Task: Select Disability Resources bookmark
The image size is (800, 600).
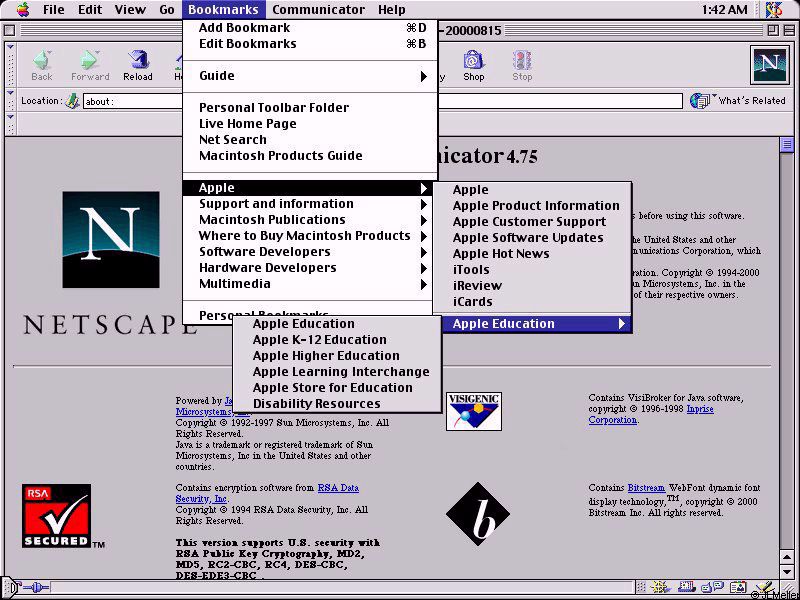Action: pos(337,404)
